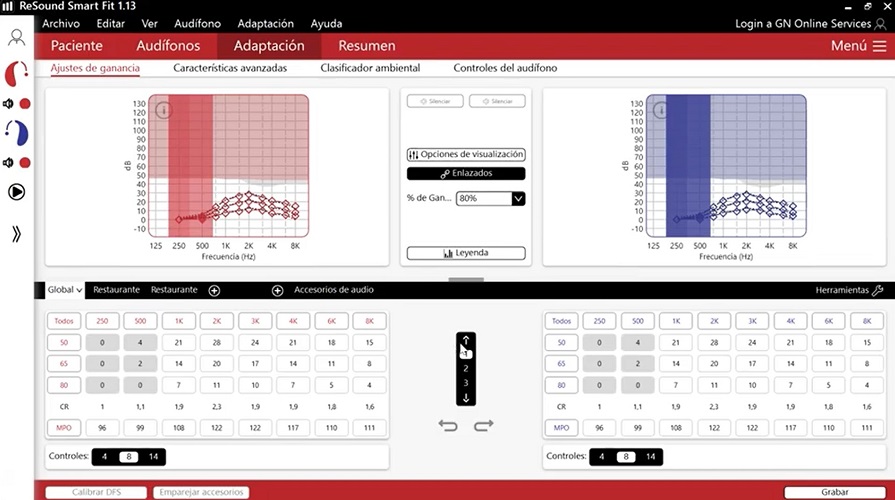The height and width of the screenshot is (500, 895).
Task: Open the Audífono menu
Action: [x=197, y=23]
